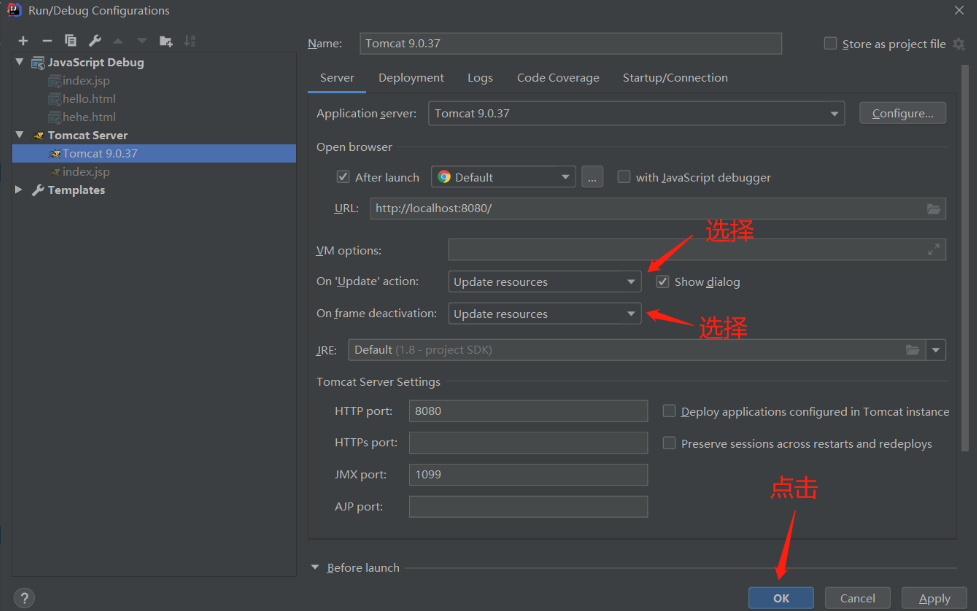Image resolution: width=977 pixels, height=611 pixels.
Task: Open JRE dropdown arrow
Action: pos(936,350)
